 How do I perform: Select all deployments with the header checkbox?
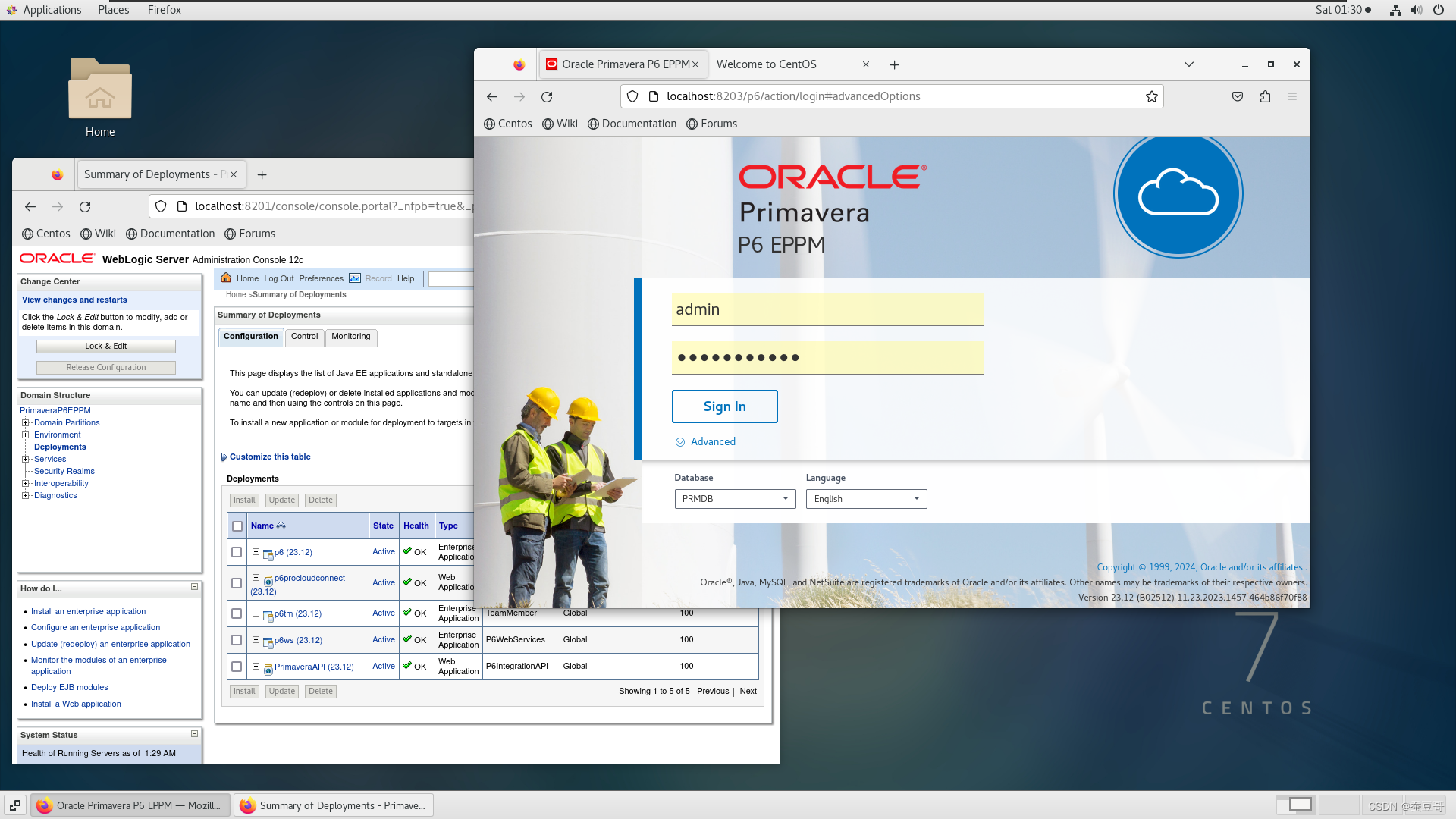pos(237,526)
